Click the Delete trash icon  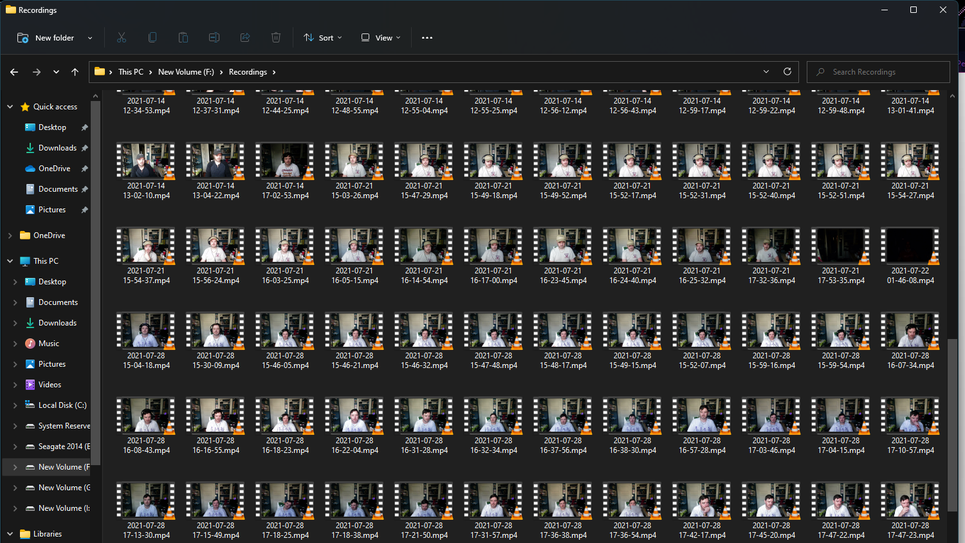[x=276, y=38]
